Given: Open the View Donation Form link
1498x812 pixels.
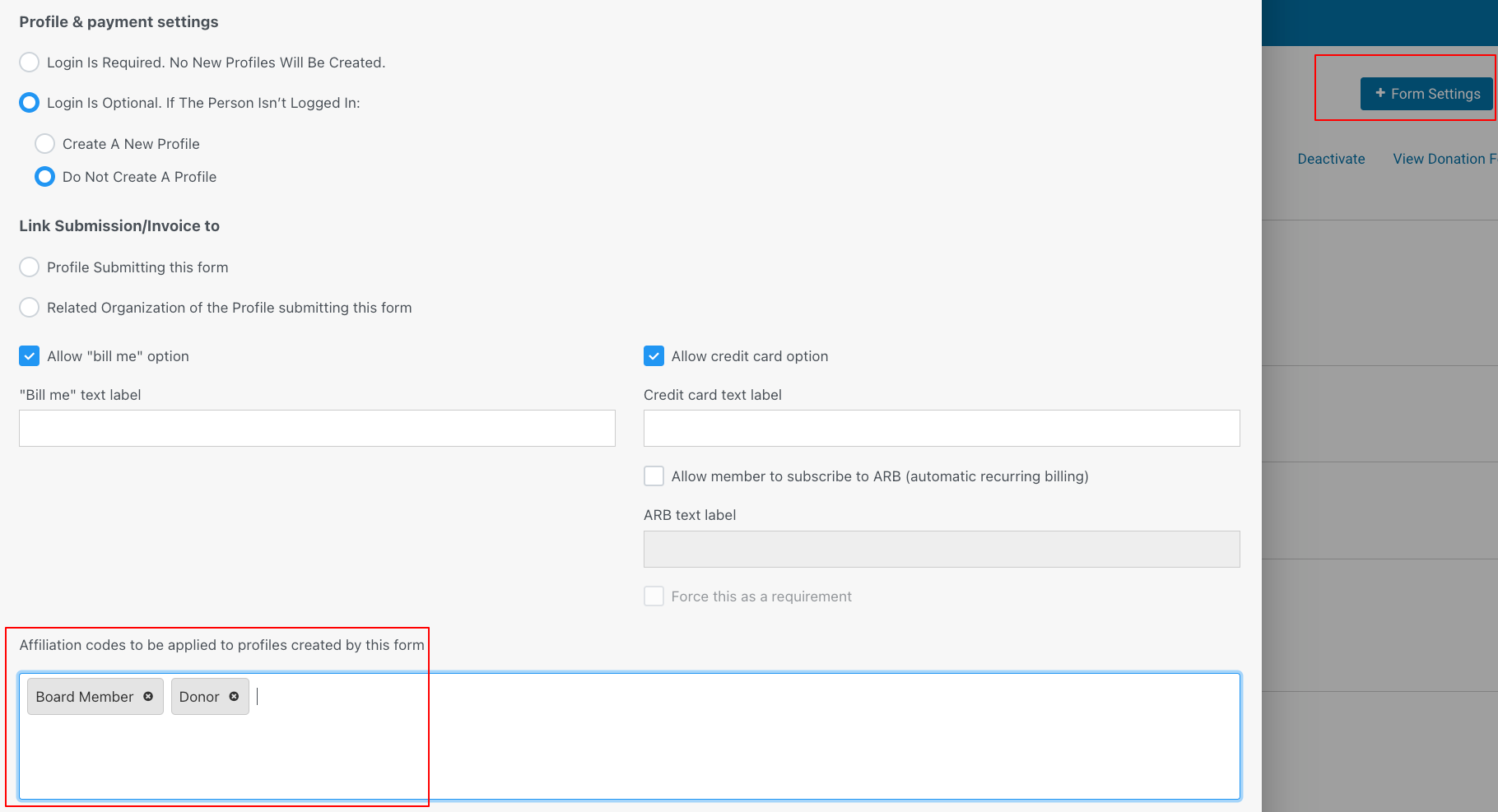Looking at the screenshot, I should click(1444, 159).
